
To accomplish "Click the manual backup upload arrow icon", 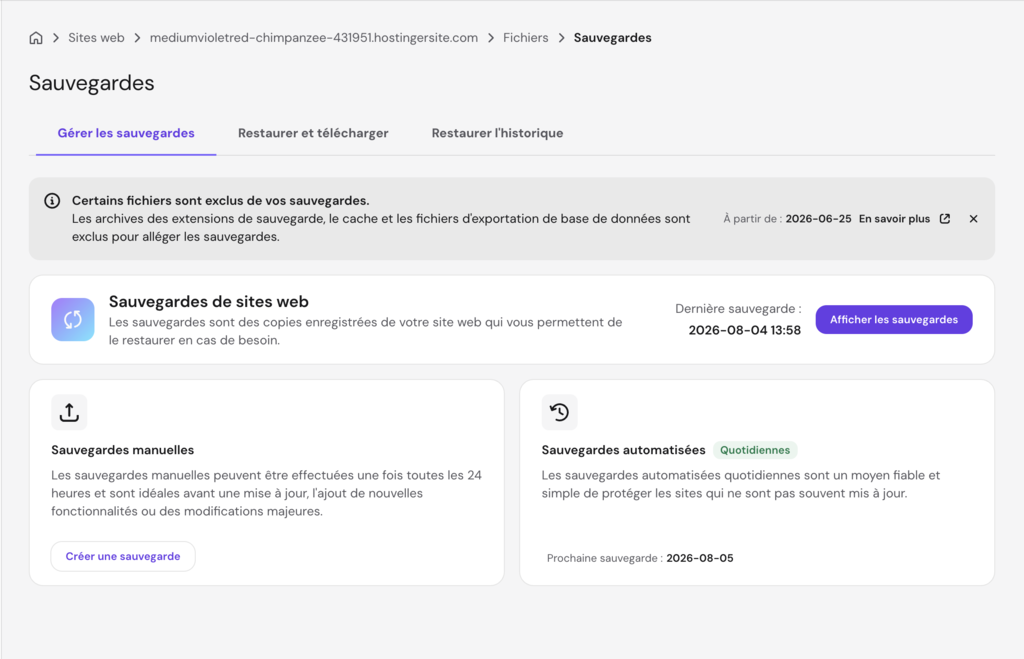I will (69, 412).
